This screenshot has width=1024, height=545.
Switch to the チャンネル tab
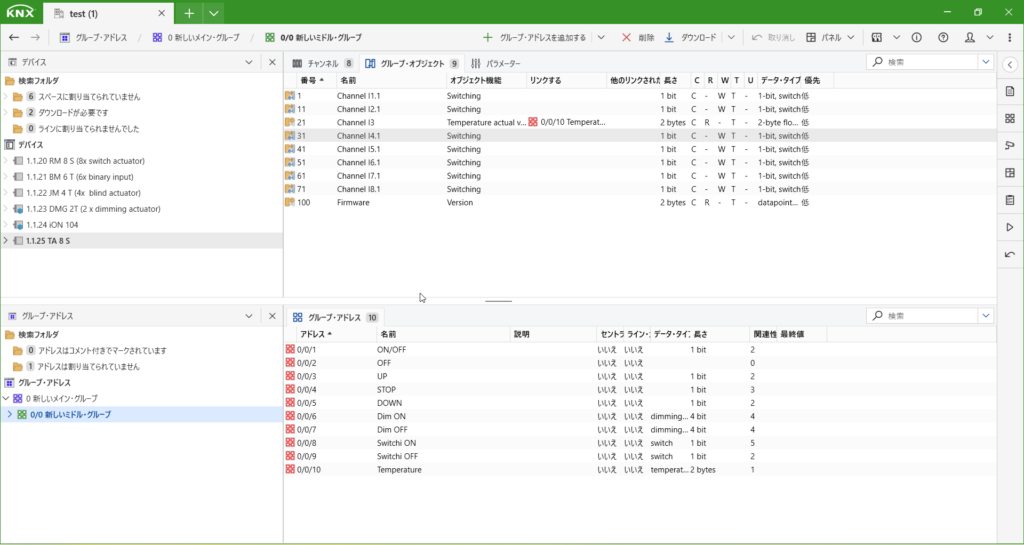tap(322, 63)
